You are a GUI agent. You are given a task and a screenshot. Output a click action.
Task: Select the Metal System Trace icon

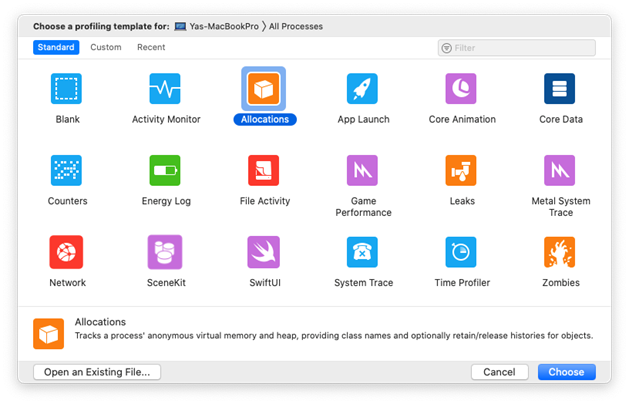560,171
